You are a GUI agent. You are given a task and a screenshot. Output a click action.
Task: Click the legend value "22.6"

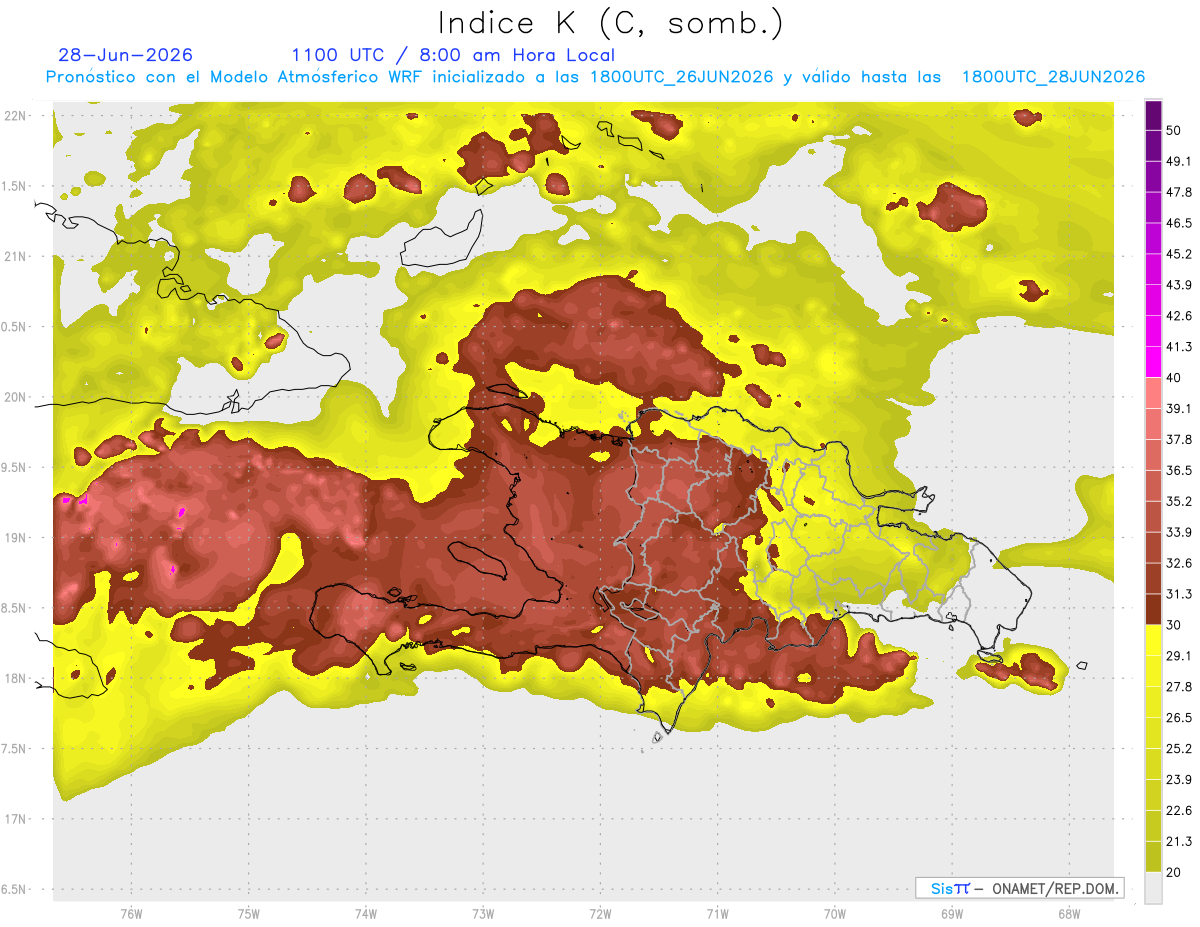[1179, 810]
